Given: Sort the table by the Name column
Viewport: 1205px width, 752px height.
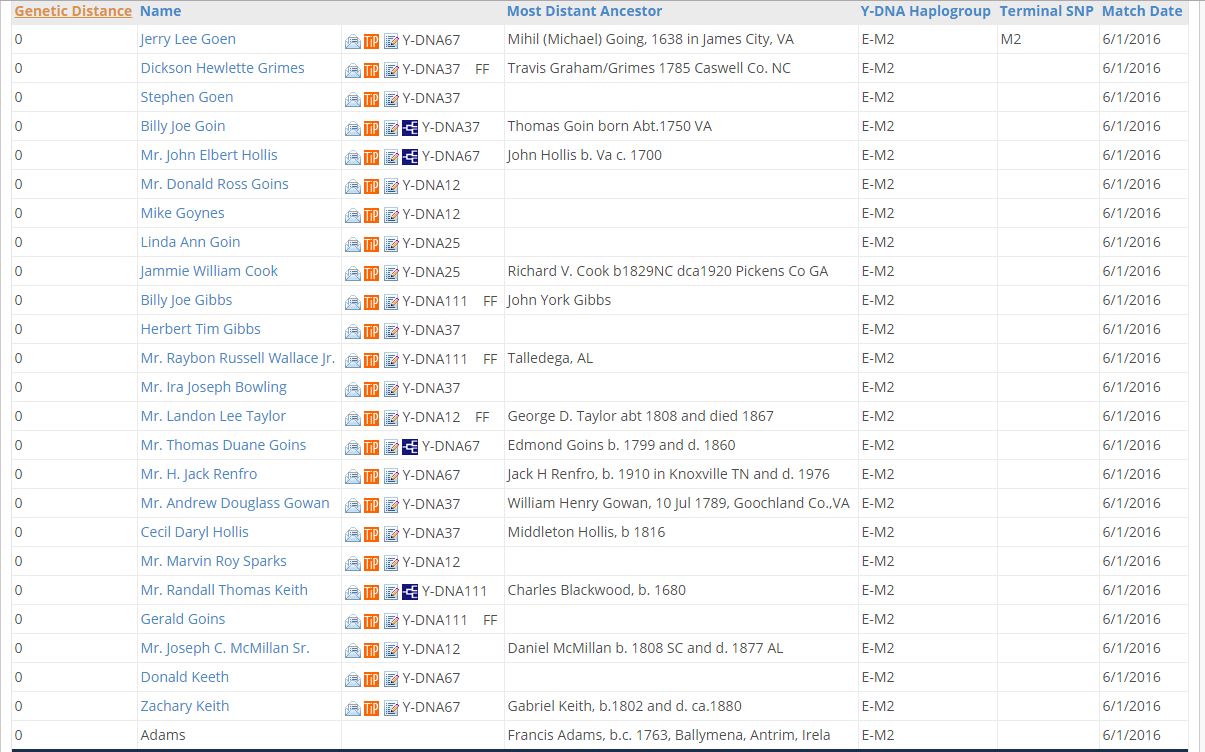Looking at the screenshot, I should (160, 11).
